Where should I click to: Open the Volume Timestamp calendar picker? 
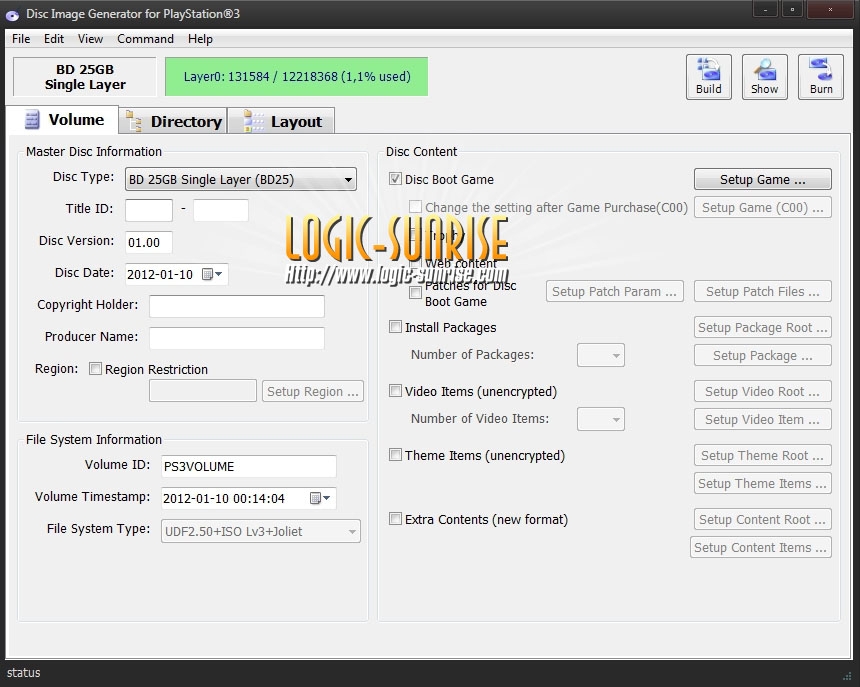click(x=320, y=498)
